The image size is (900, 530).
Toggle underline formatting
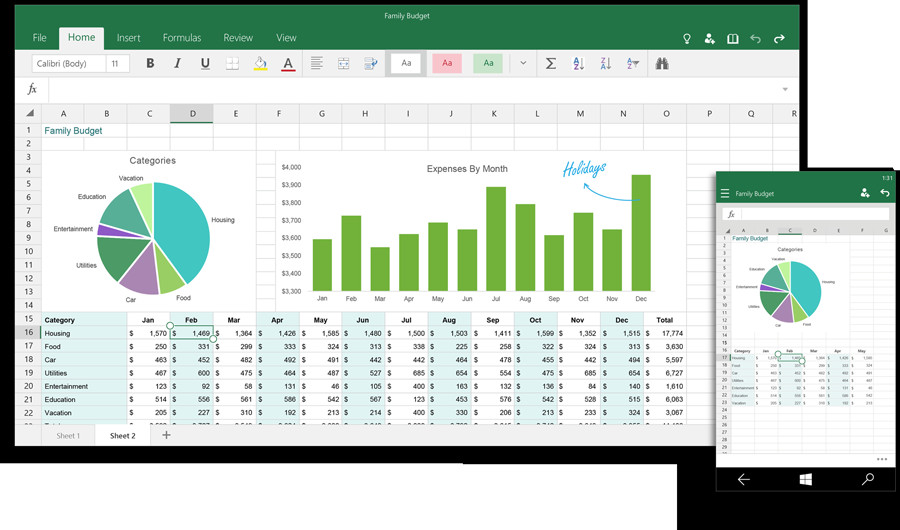205,64
